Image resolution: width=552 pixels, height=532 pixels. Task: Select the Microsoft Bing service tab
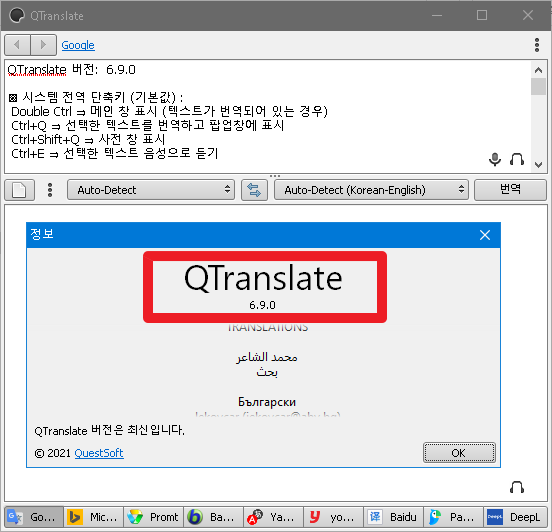point(94,517)
